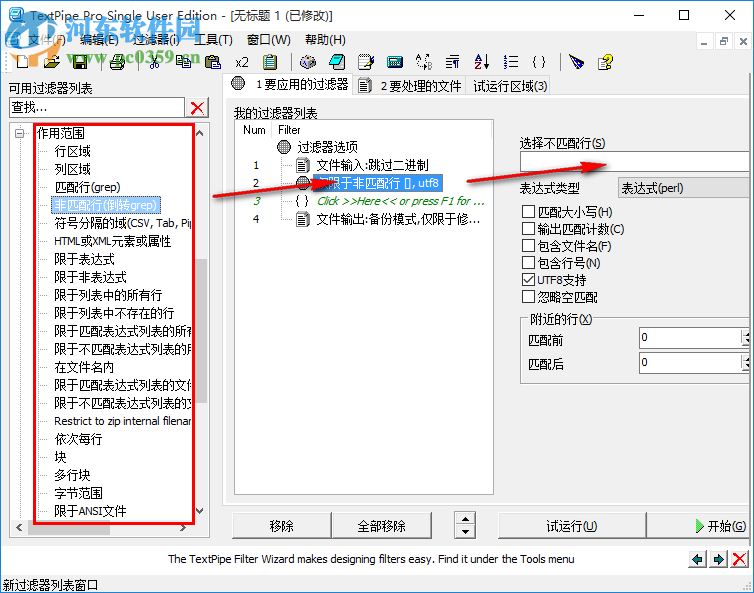
Task: Click the filter wizard wand icon
Action: pos(576,62)
